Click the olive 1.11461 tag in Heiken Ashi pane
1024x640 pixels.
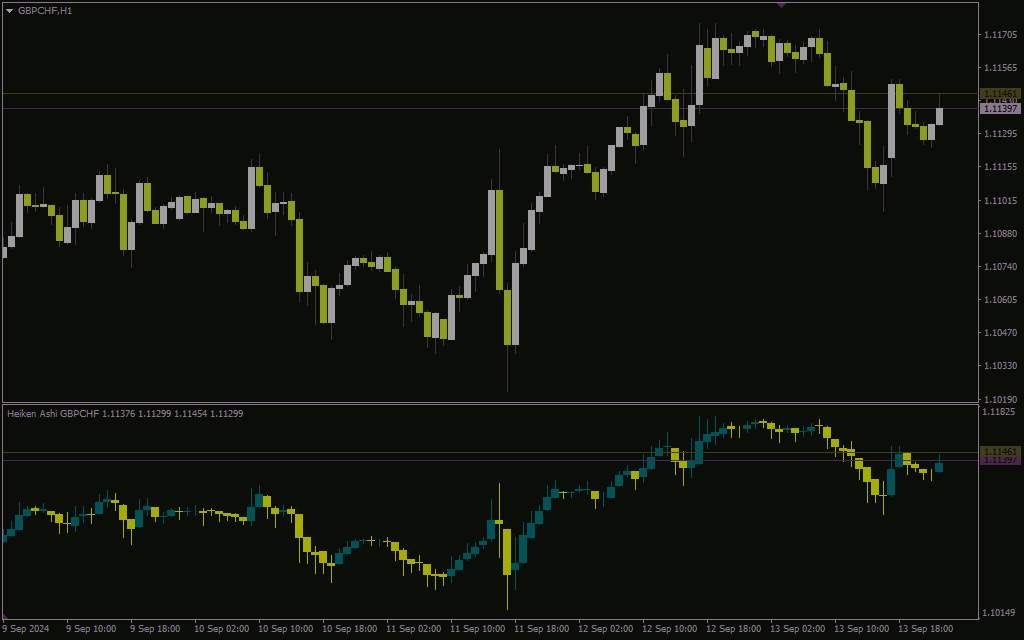pos(1000,452)
